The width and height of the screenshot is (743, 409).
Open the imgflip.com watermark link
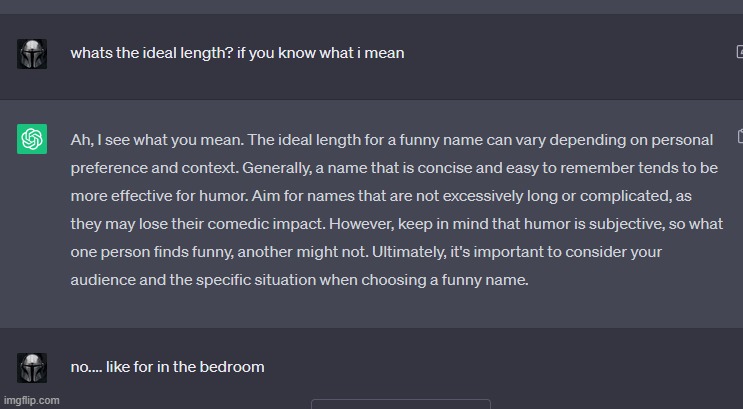click(x=31, y=400)
